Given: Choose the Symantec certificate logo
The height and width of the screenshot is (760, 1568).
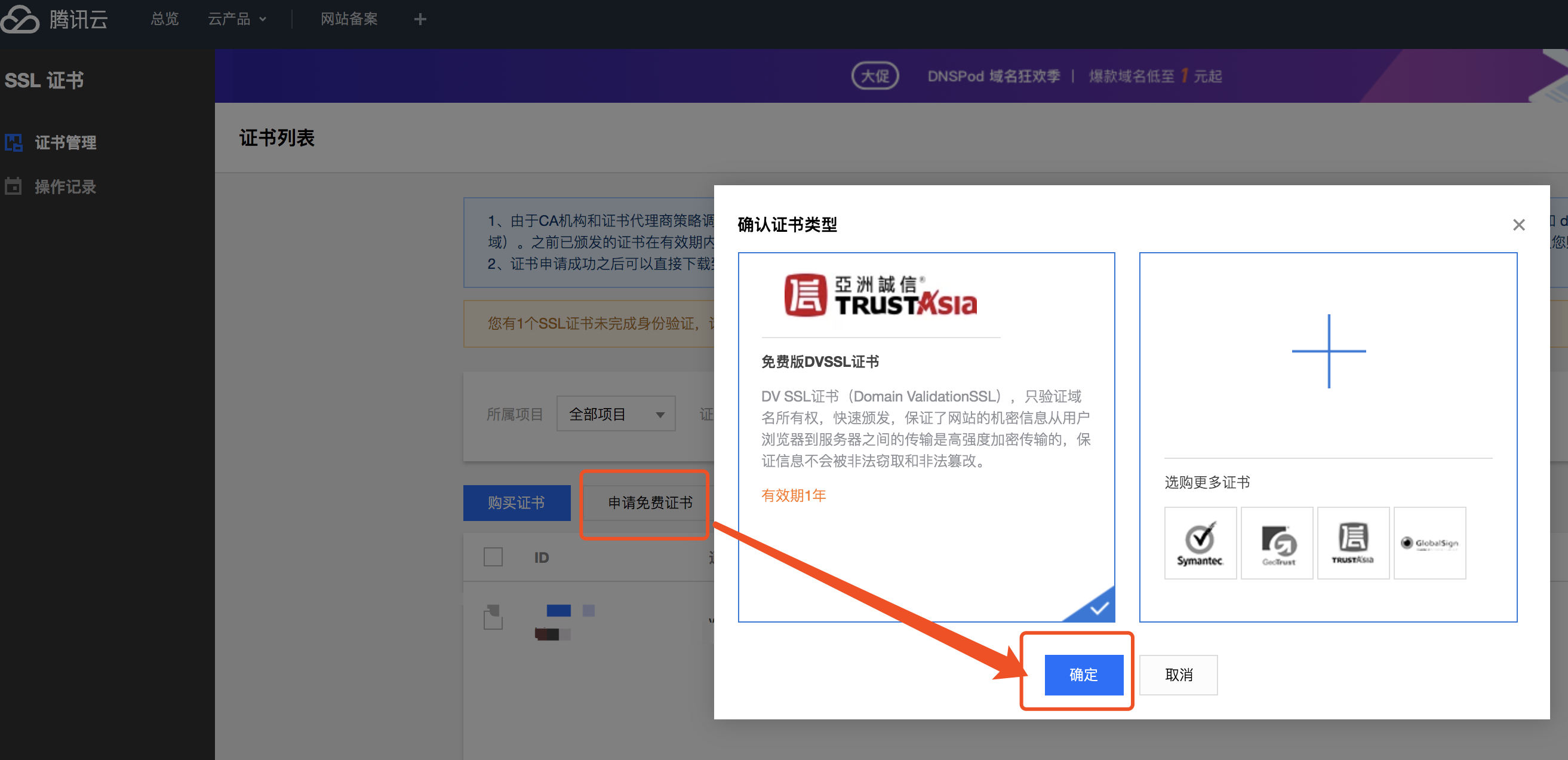Looking at the screenshot, I should click(x=1200, y=543).
